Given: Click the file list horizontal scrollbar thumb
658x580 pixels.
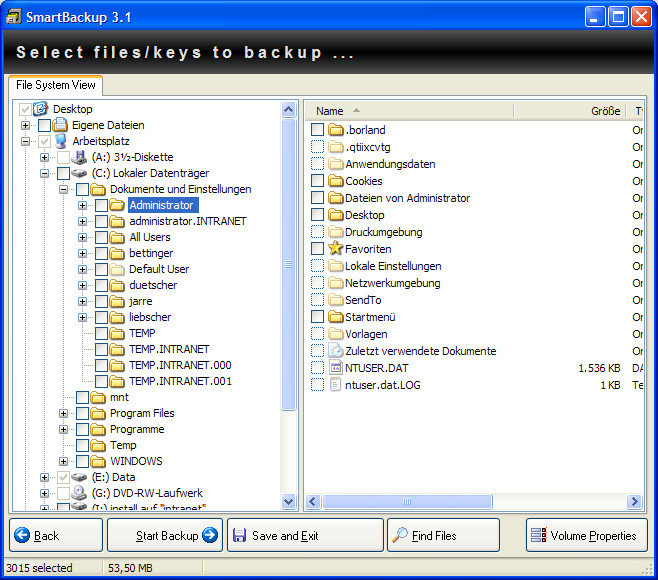Looking at the screenshot, I should click(407, 501).
